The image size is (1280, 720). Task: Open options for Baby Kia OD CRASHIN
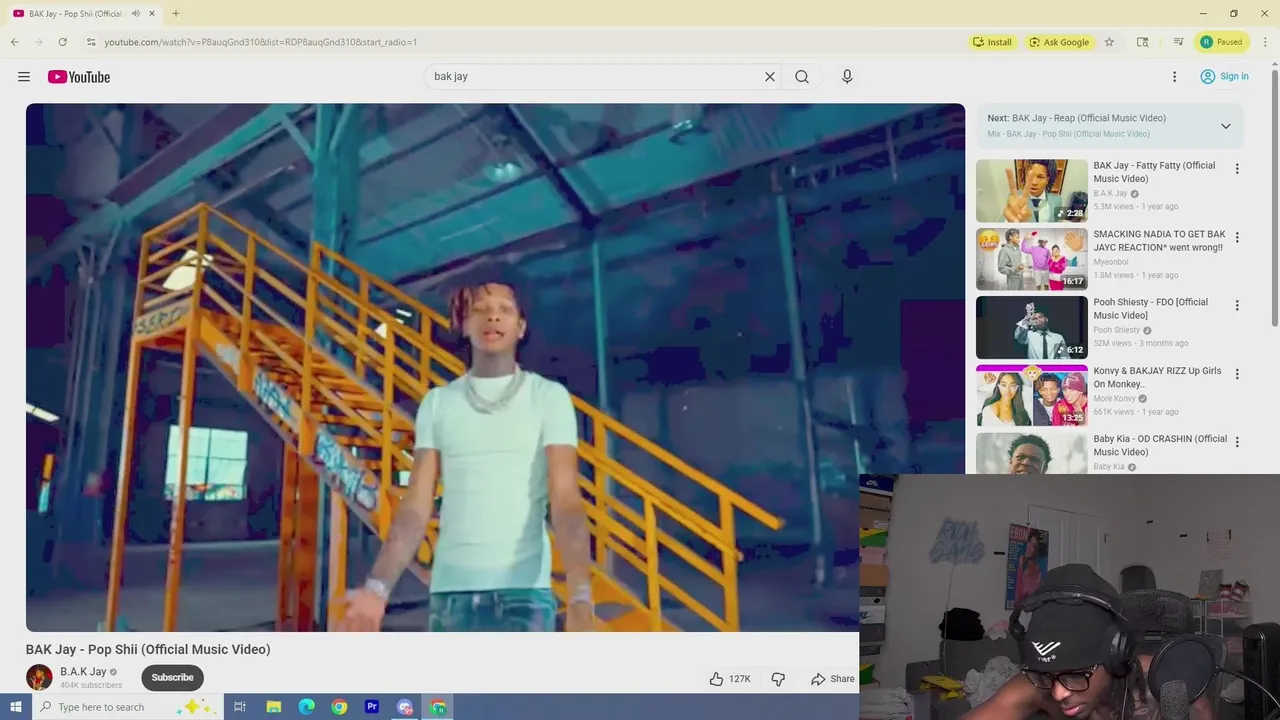coord(1237,442)
